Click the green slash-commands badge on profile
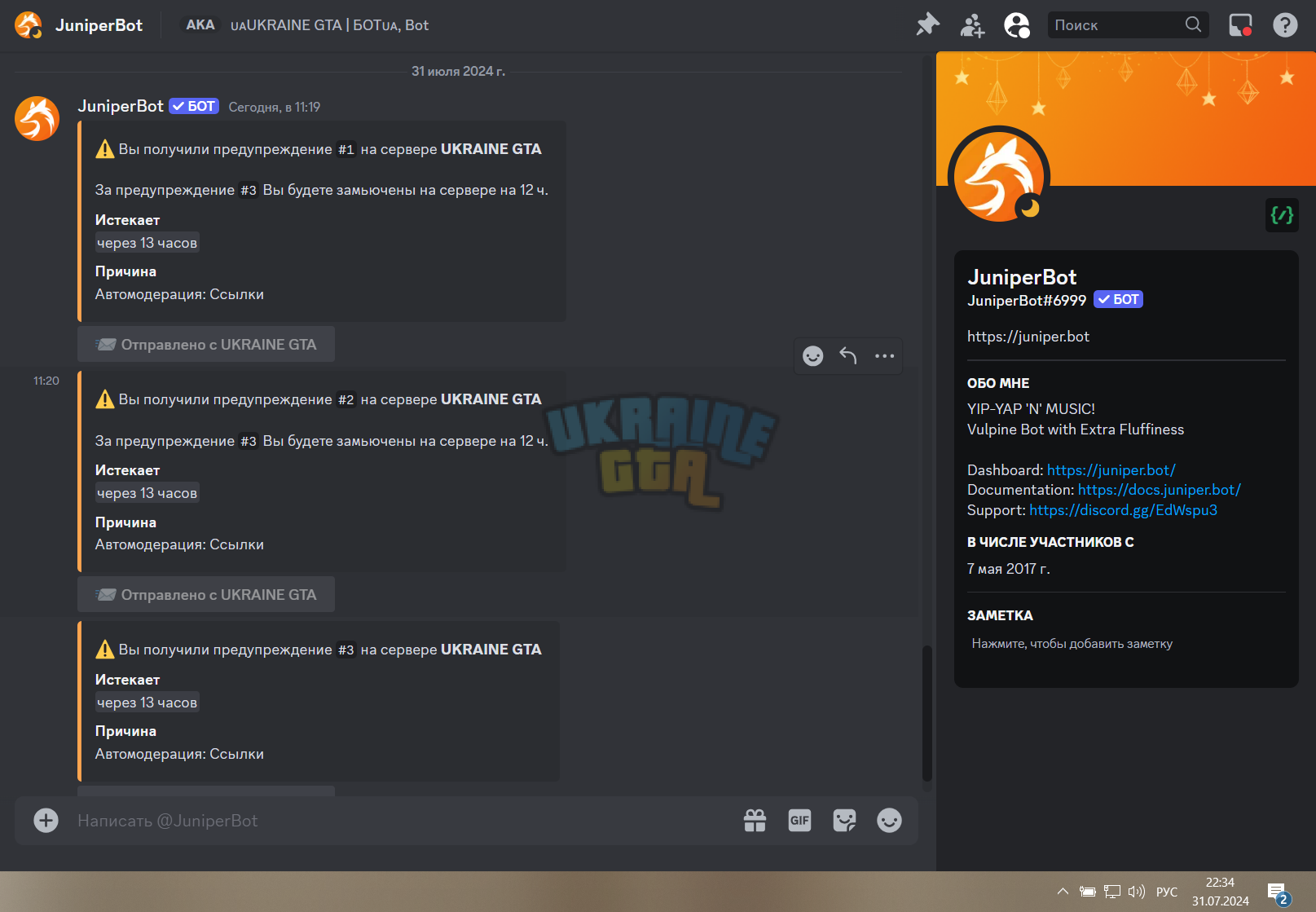 (x=1282, y=215)
